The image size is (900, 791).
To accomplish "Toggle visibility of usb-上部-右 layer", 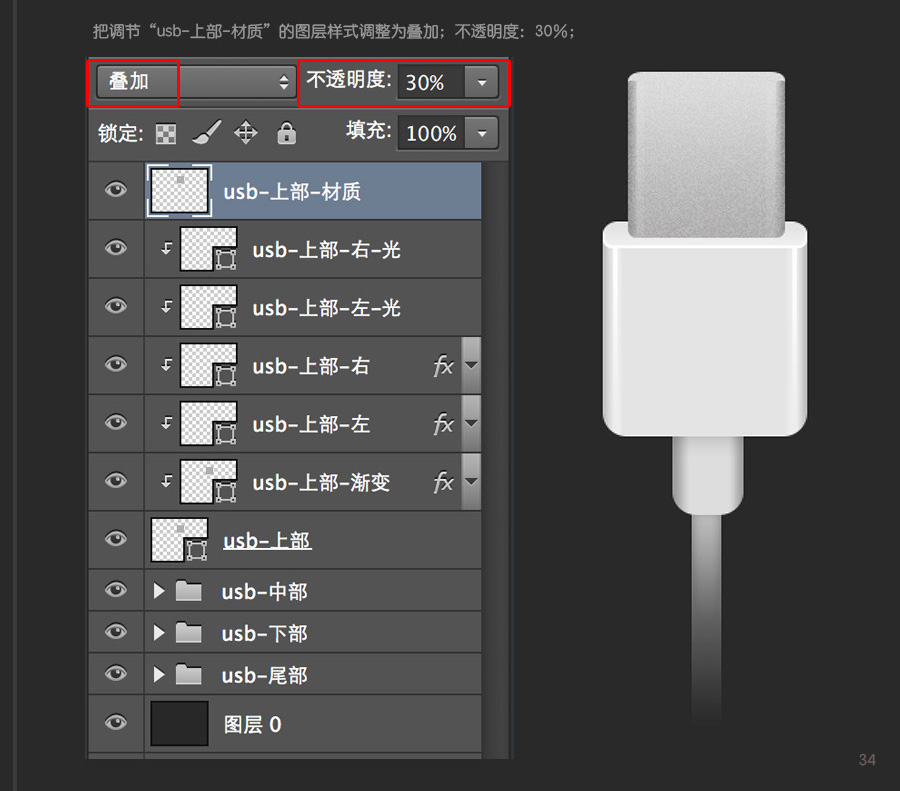I will point(116,364).
